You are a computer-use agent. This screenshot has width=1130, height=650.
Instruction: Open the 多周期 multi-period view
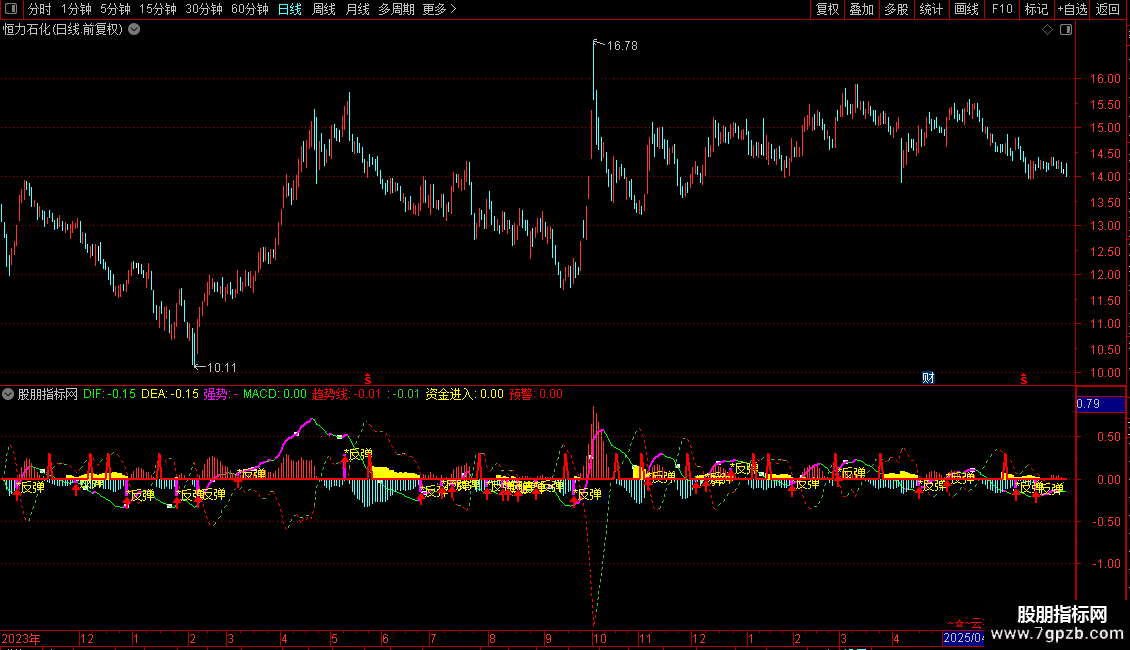pyautogui.click(x=396, y=9)
